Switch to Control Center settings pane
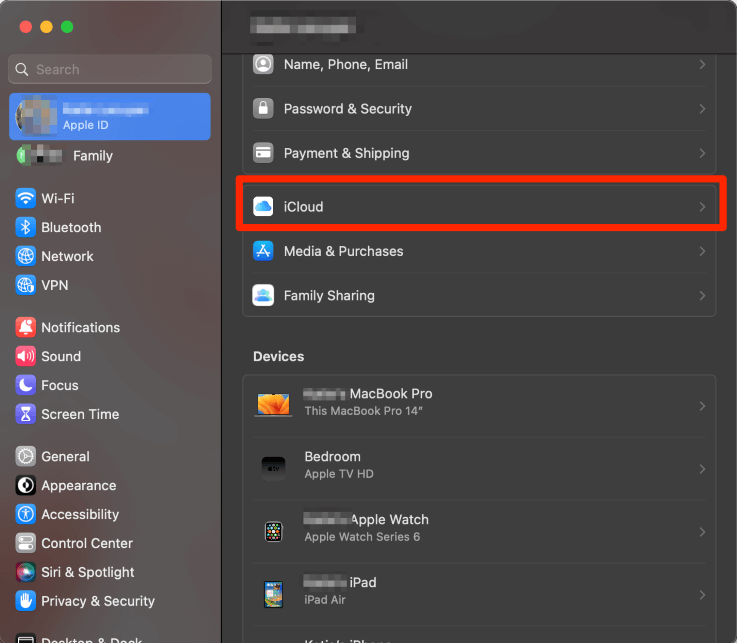 [87, 543]
